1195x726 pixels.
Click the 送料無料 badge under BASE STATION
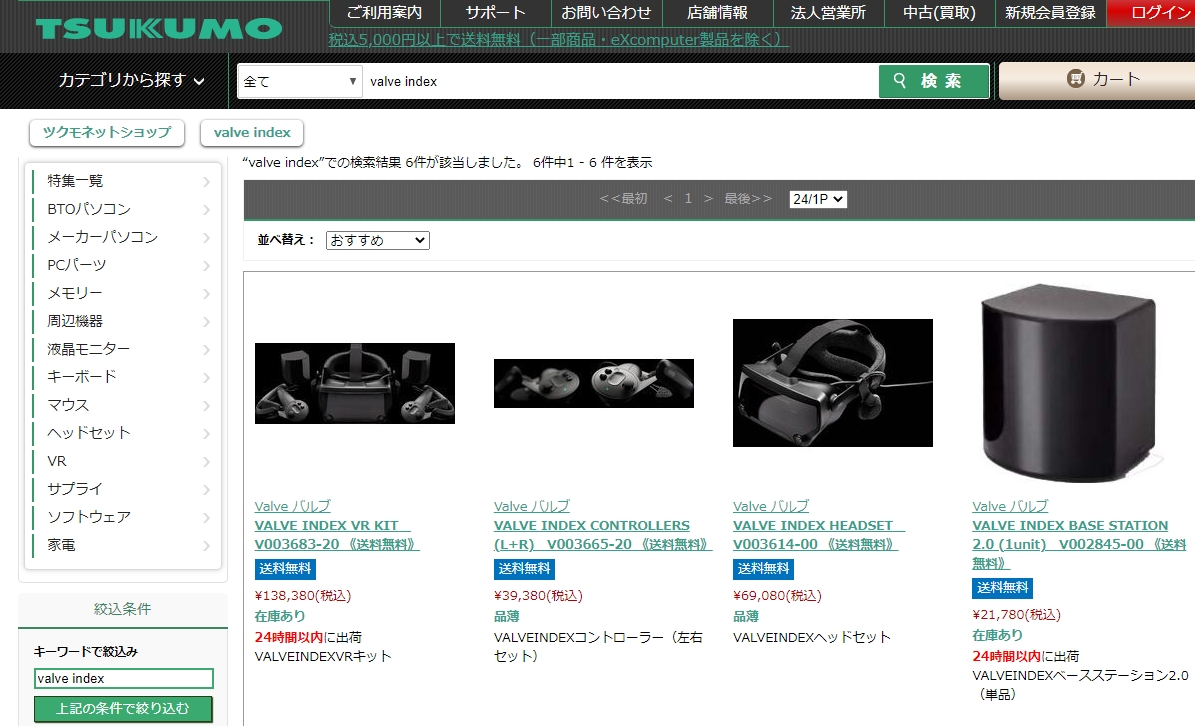[x=1003, y=588]
